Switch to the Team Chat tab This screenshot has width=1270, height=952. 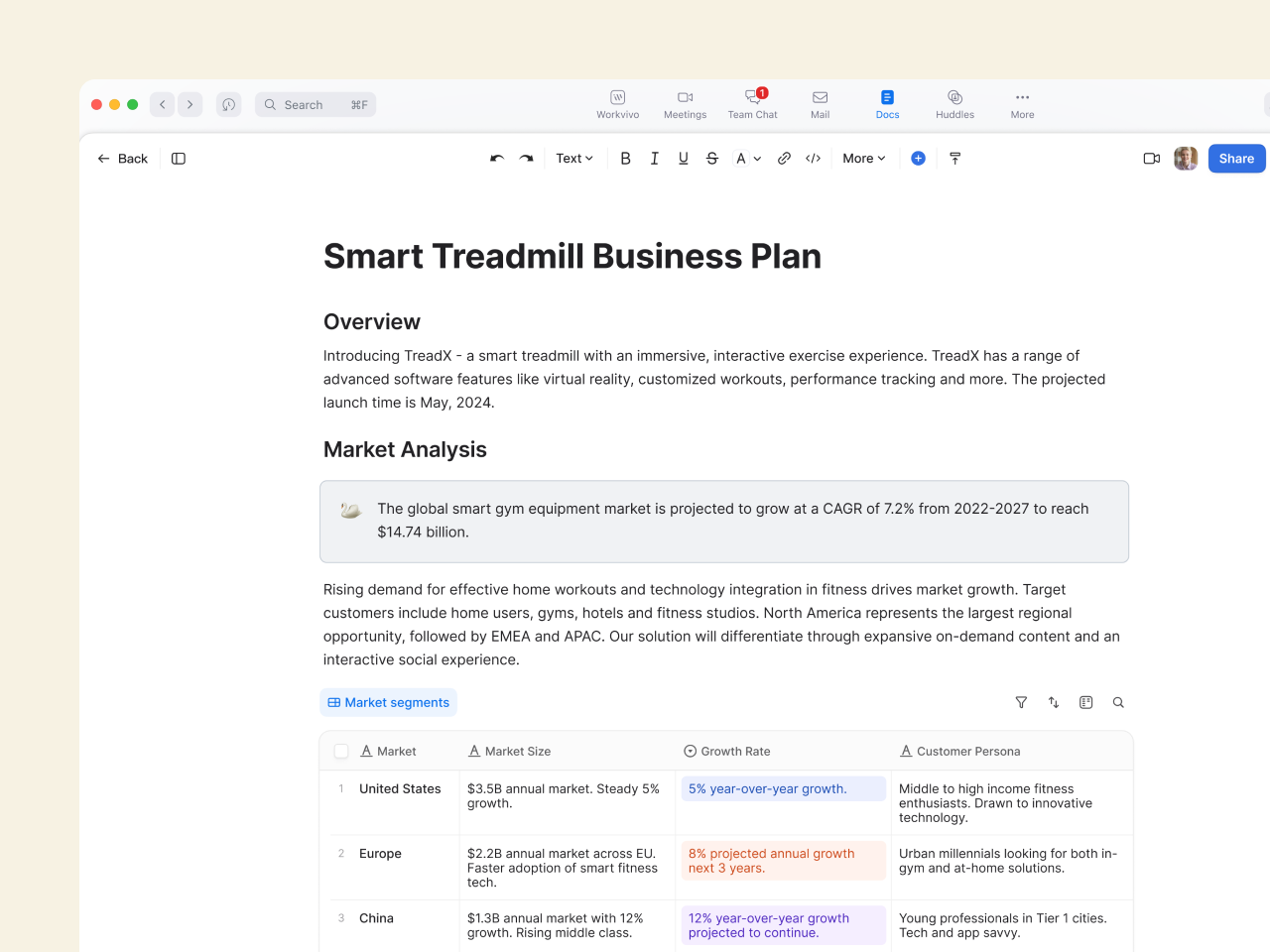pos(752,103)
